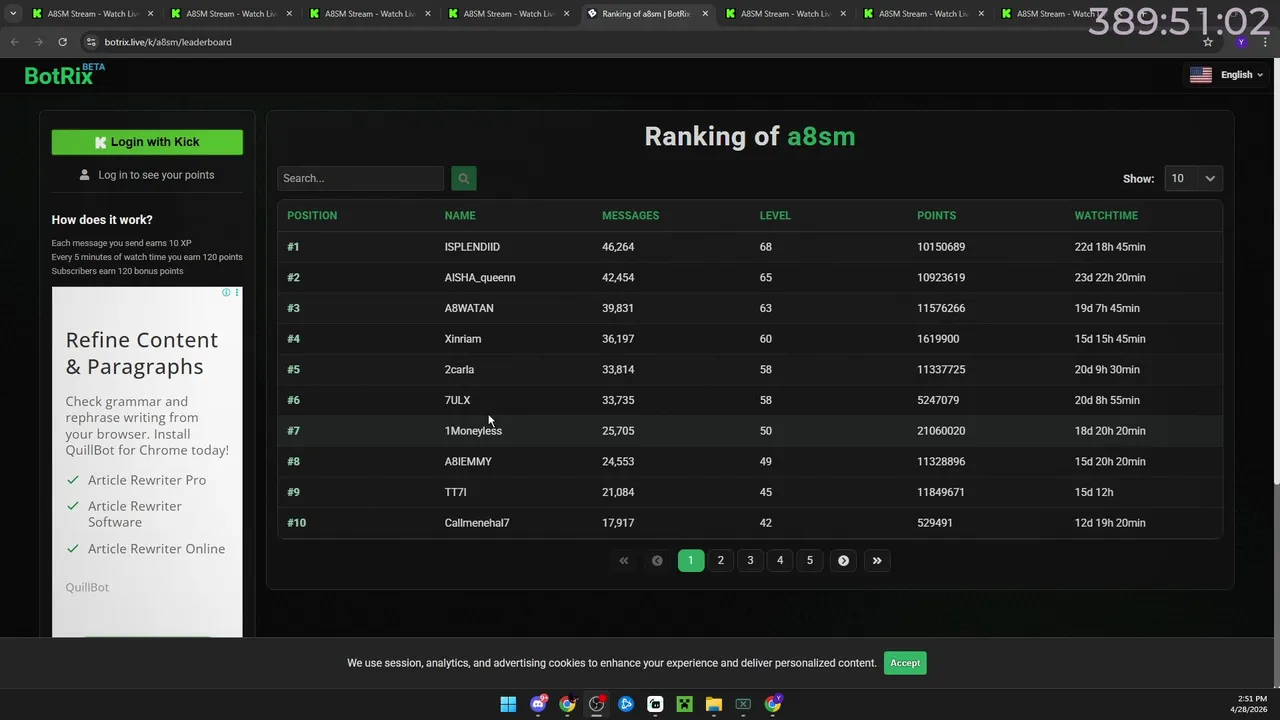Click the POINTS column header
1280x720 pixels.
[x=936, y=215]
